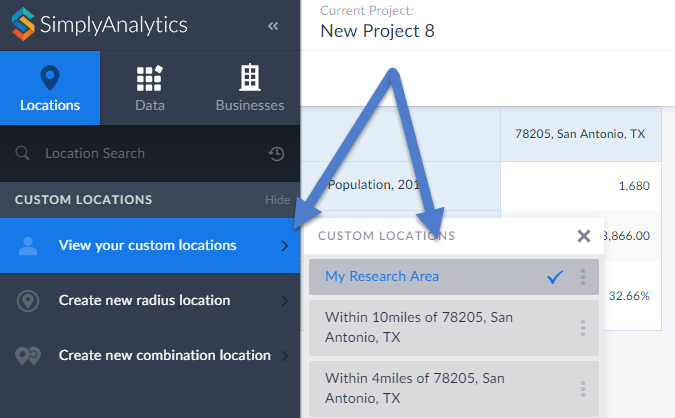The height and width of the screenshot is (418, 675).
Task: Click the combination location double-pin icon
Action: [x=28, y=356]
